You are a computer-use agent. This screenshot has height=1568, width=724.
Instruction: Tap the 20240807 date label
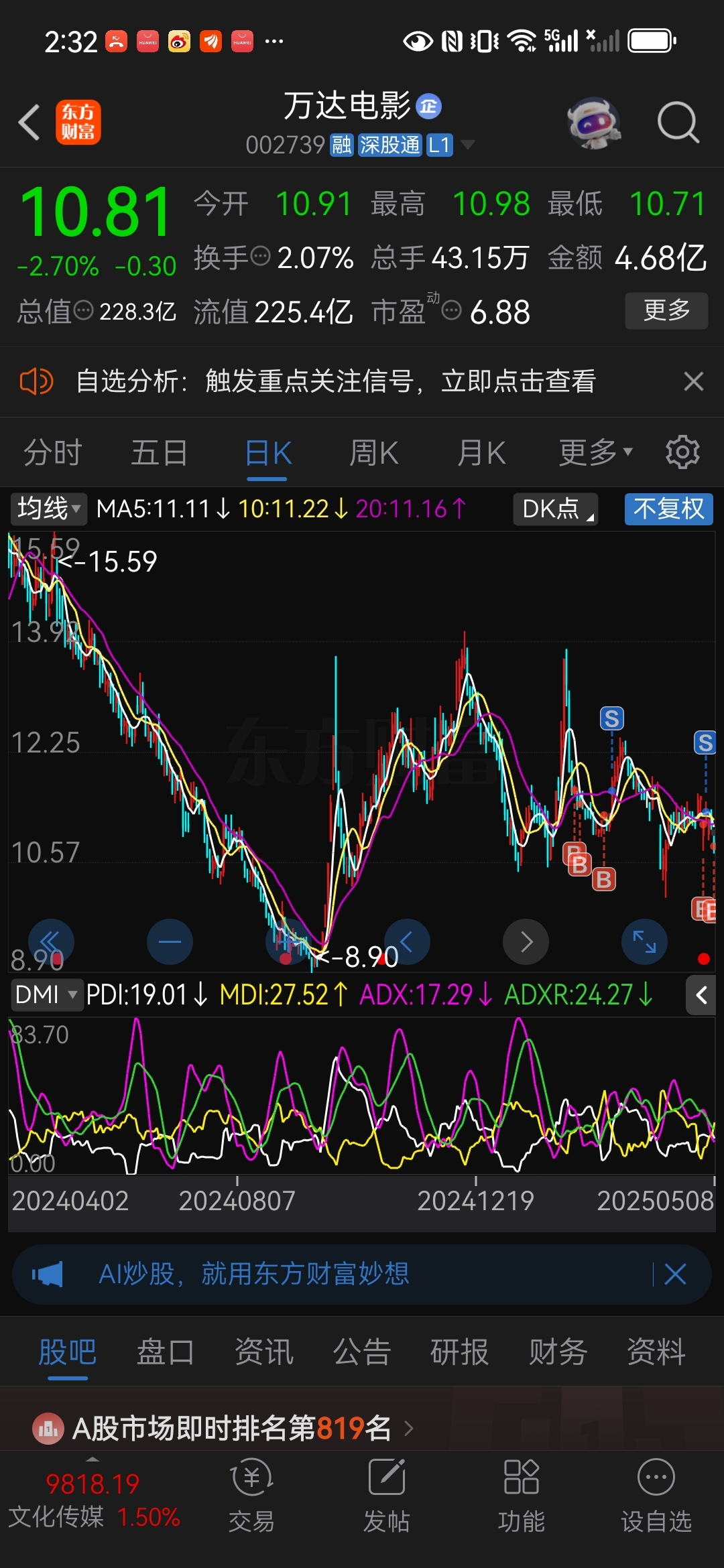pyautogui.click(x=237, y=1200)
